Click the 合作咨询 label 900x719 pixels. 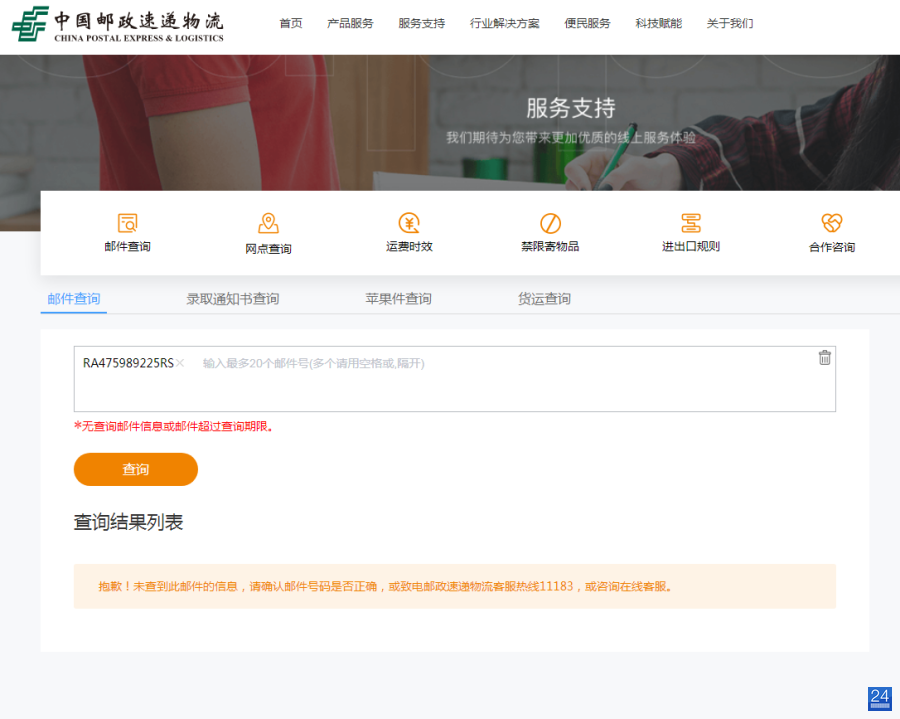pyautogui.click(x=832, y=247)
